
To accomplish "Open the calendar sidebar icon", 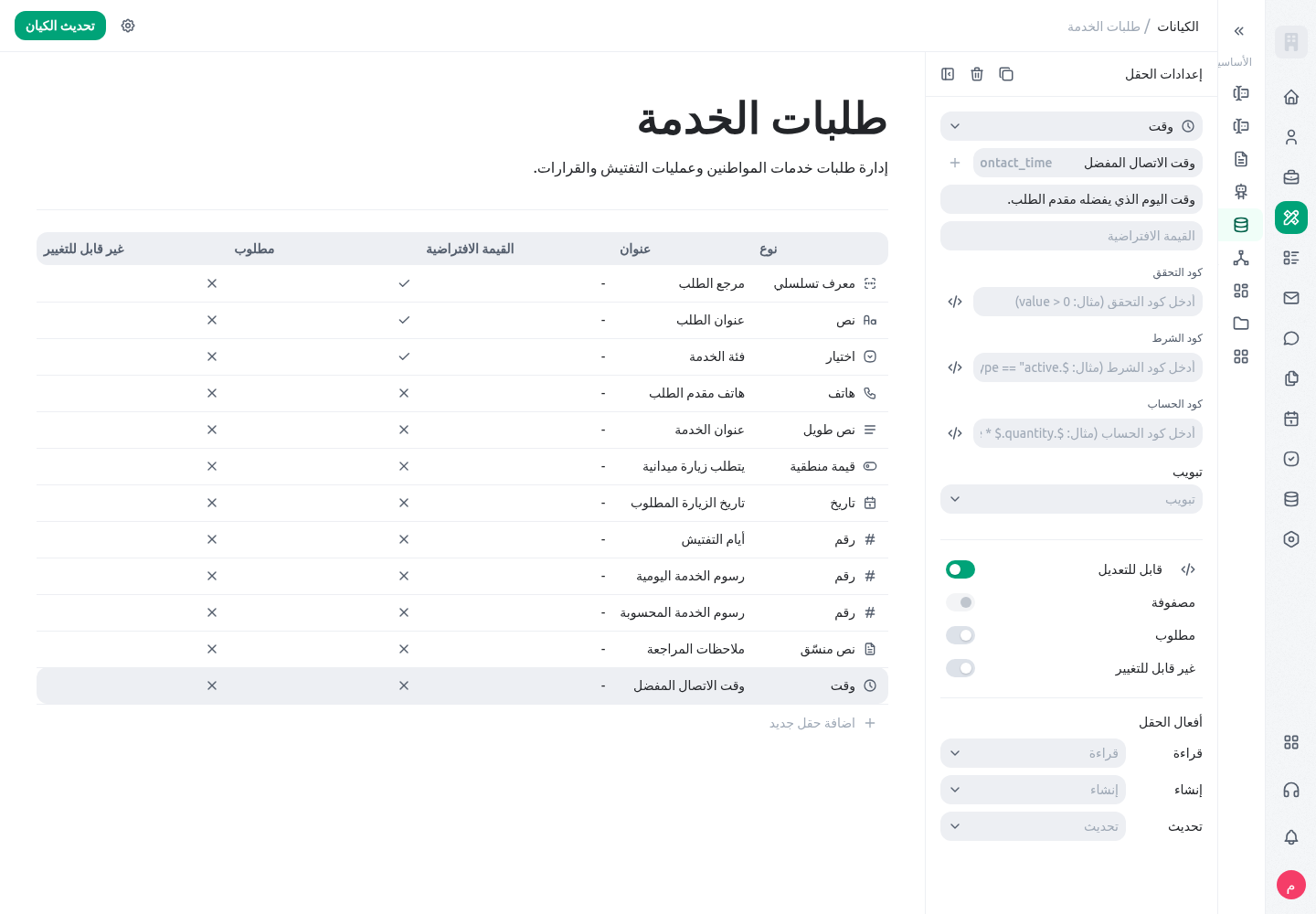I will (x=1291, y=419).
